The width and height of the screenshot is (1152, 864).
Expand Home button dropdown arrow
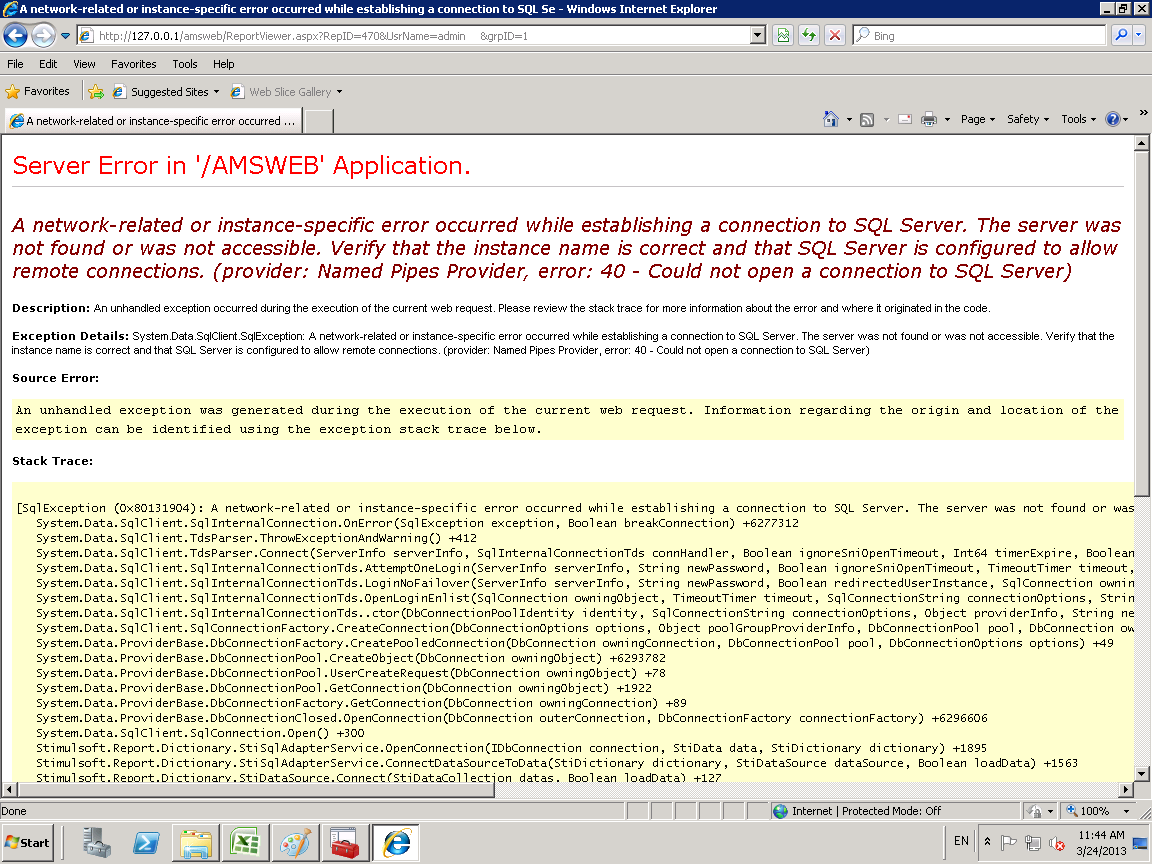pyautogui.click(x=849, y=120)
